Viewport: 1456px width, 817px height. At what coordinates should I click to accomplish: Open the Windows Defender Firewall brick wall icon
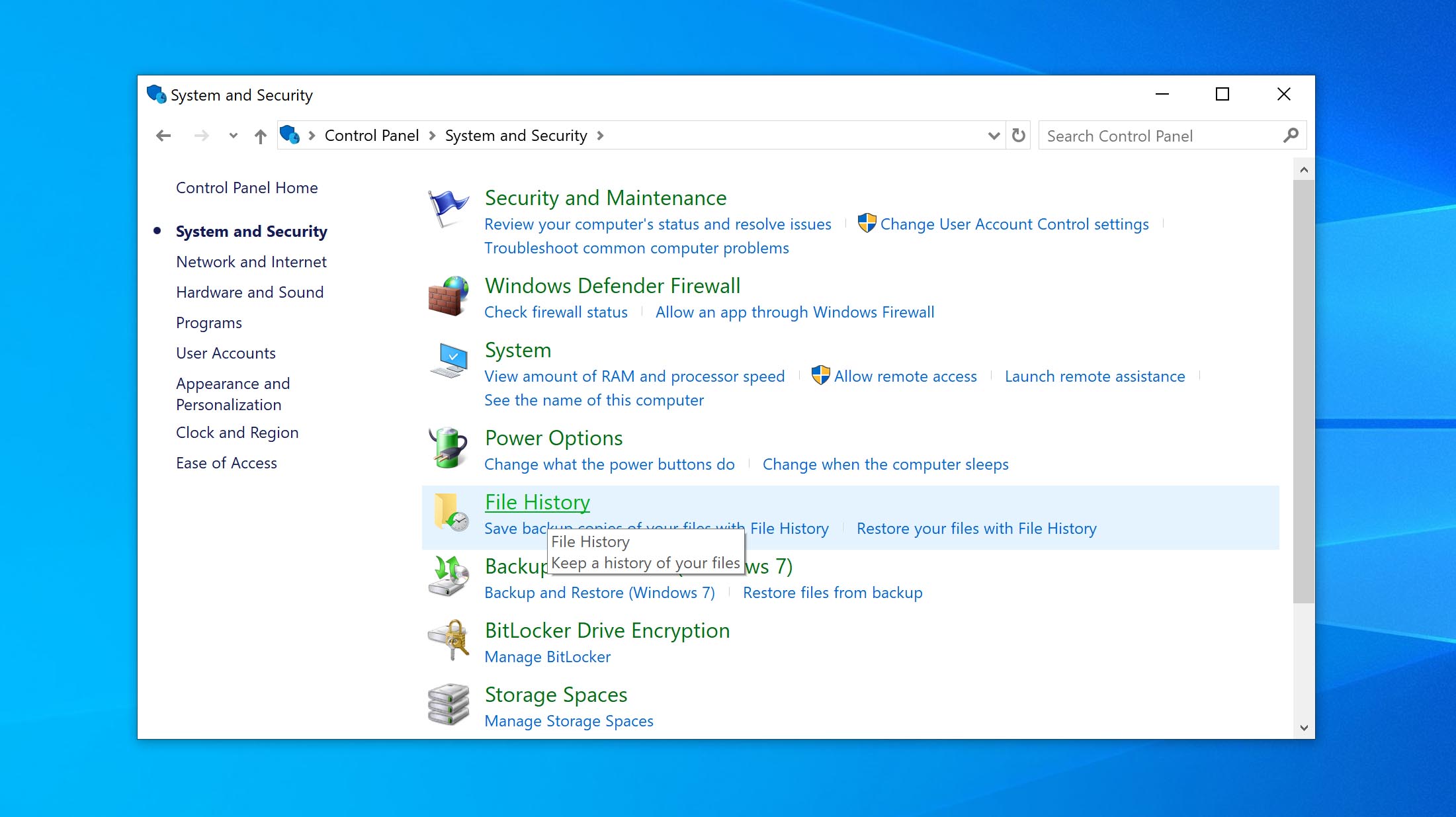(448, 296)
